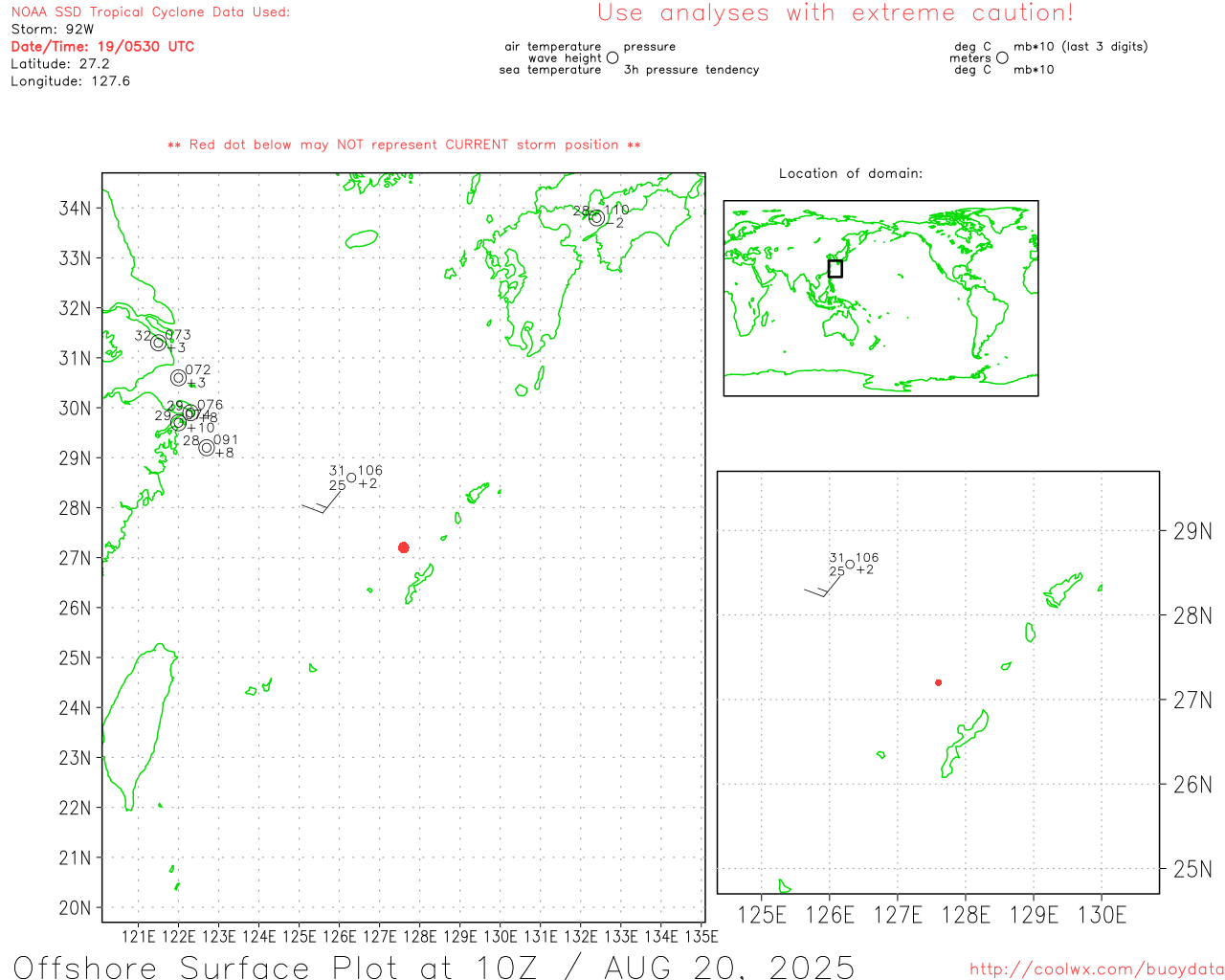
Task: Click the 121E label on main map axis
Action: point(138,936)
